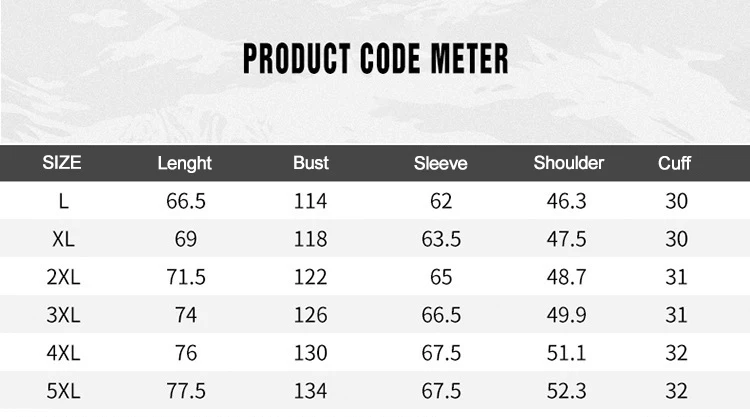Click the Bust column header

click(x=311, y=163)
